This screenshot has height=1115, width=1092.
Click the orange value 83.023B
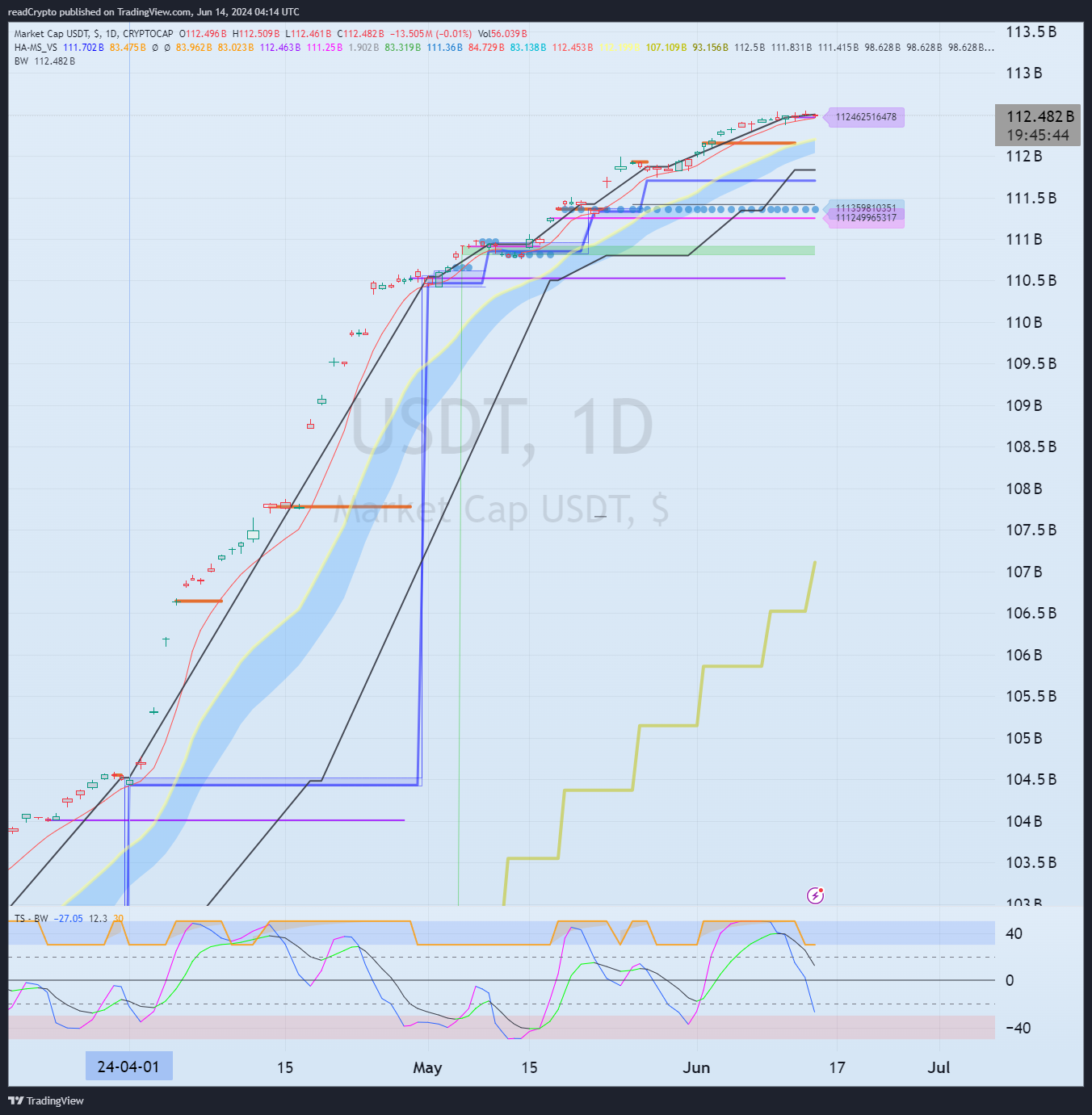tap(236, 48)
